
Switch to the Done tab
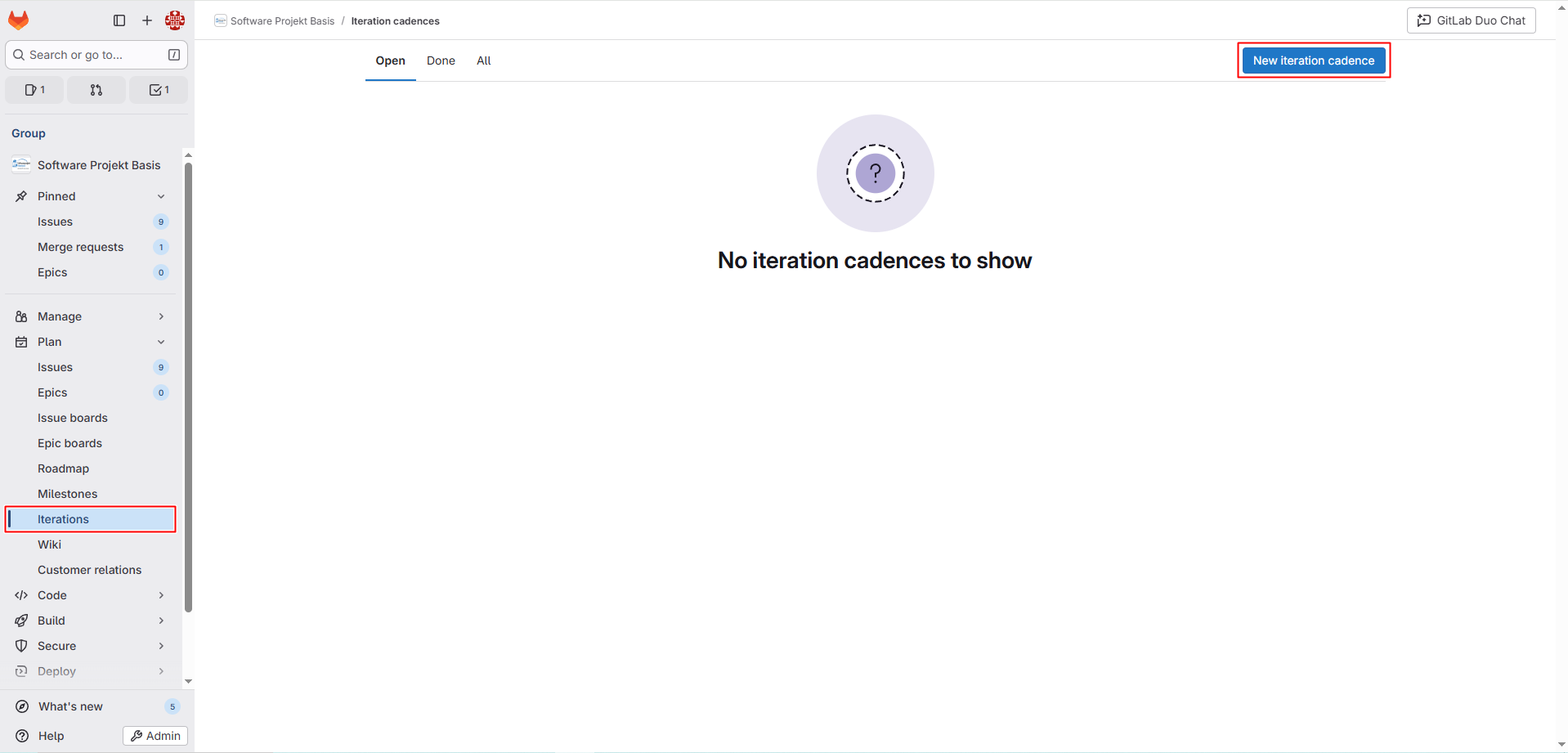(x=441, y=61)
